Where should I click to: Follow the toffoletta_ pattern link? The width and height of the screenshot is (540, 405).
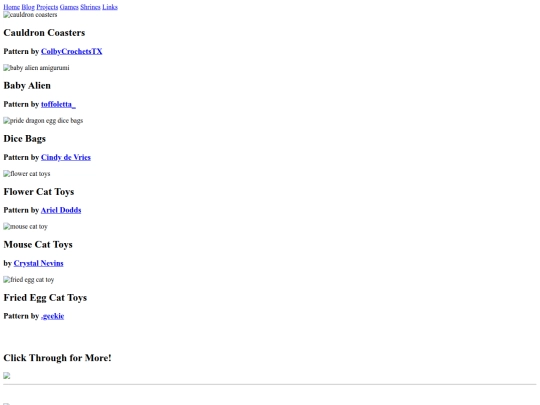[x=58, y=104]
